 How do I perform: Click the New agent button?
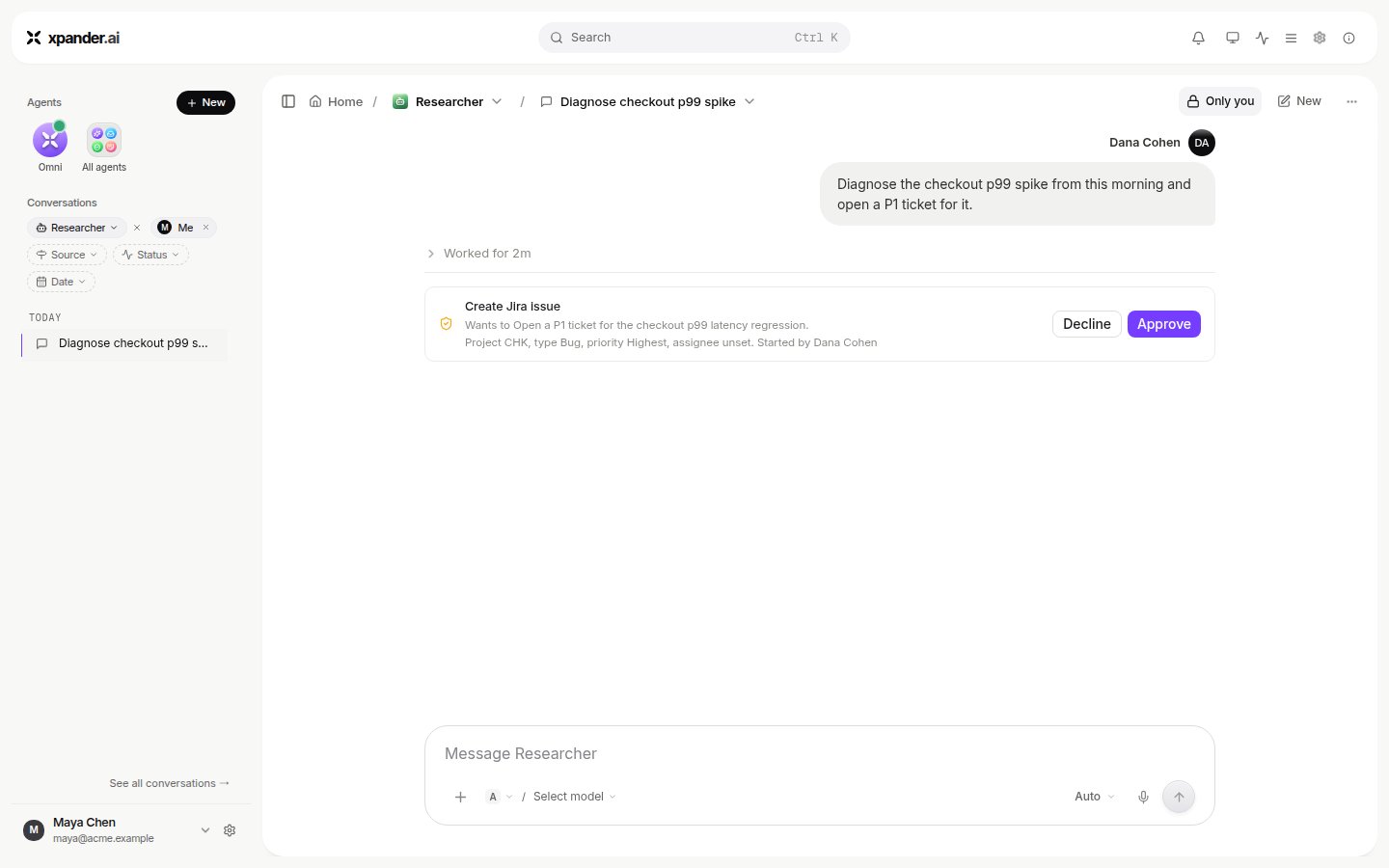tap(205, 102)
